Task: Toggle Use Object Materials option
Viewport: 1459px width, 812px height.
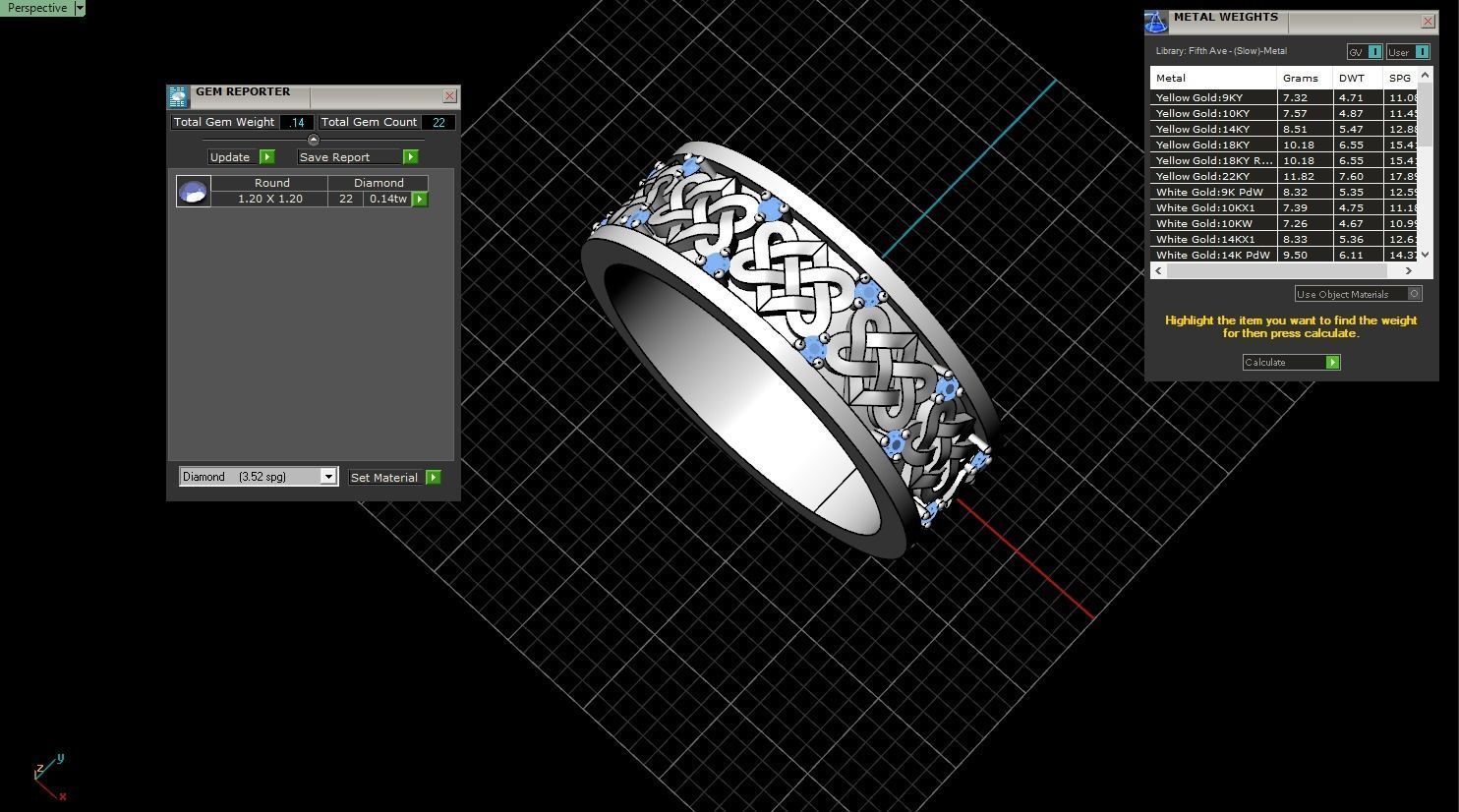Action: 1358,294
